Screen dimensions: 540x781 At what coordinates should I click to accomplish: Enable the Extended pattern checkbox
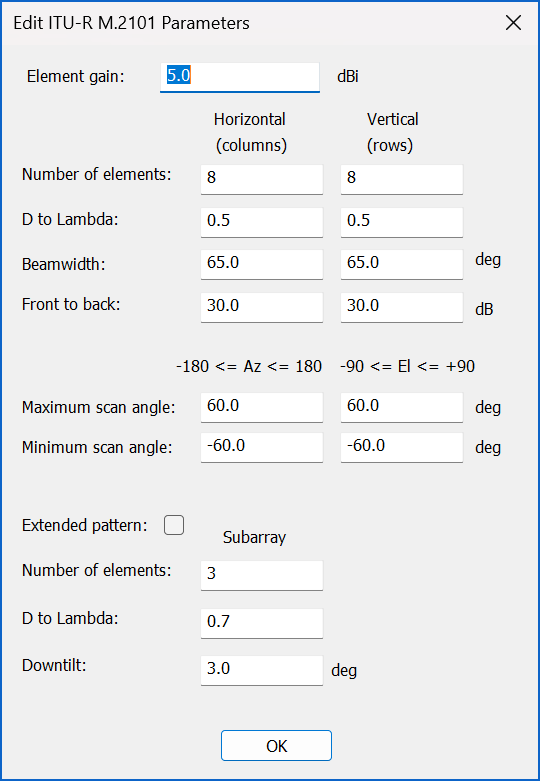point(174,525)
